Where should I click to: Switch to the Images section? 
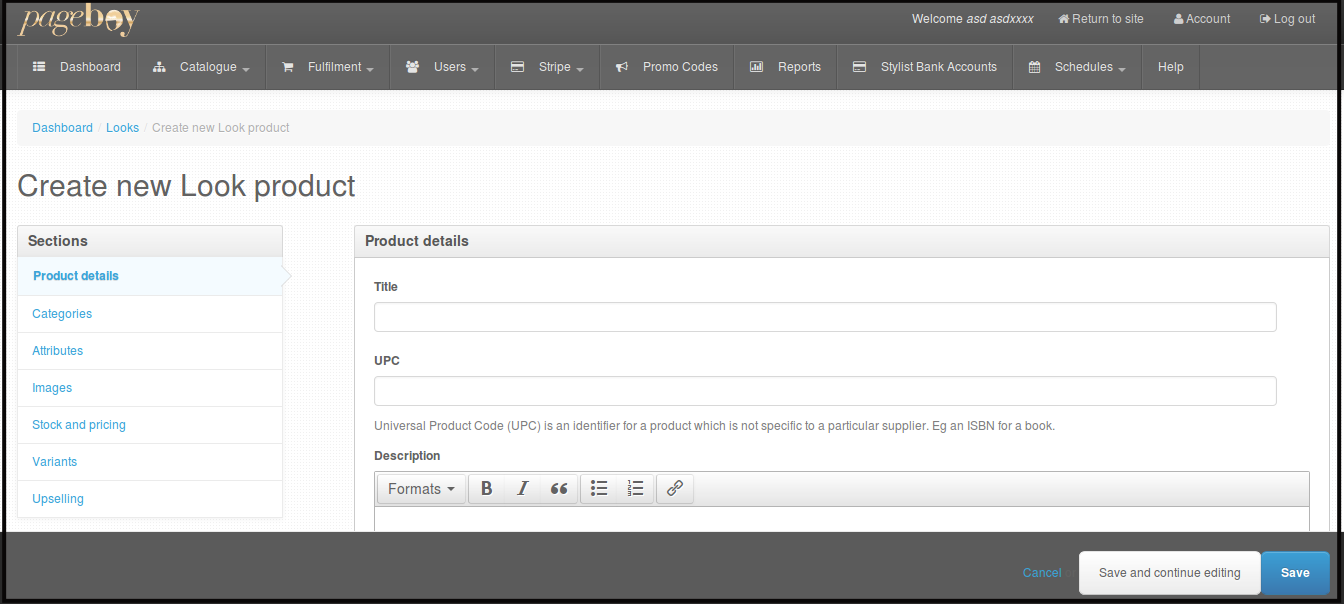point(150,388)
